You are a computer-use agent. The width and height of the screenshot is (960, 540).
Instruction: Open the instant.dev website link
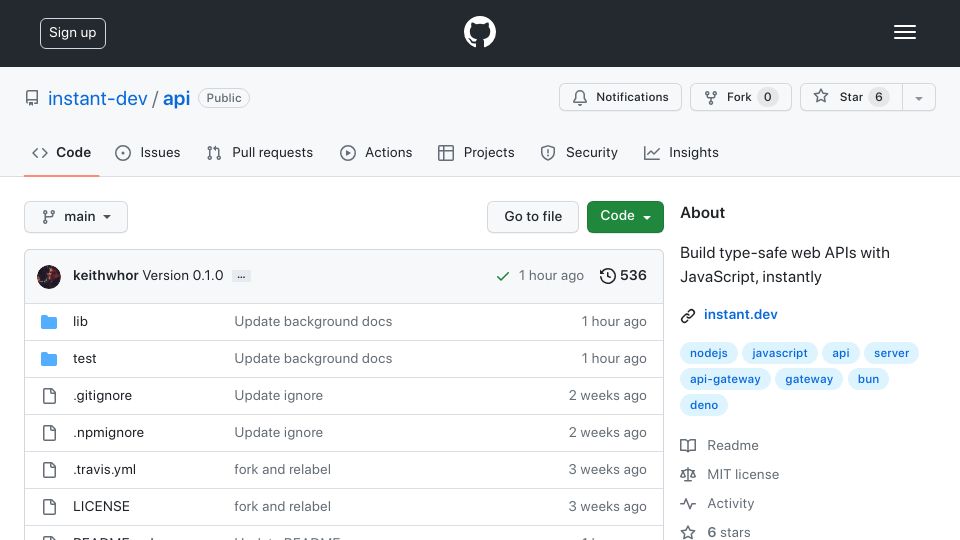pyautogui.click(x=740, y=315)
